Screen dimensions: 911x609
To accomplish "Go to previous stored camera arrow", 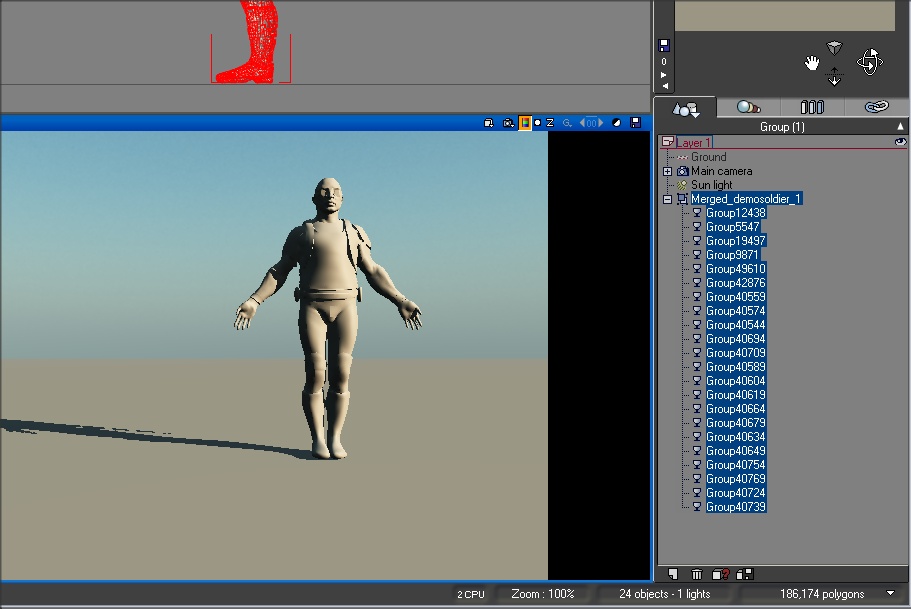I will (665, 86).
